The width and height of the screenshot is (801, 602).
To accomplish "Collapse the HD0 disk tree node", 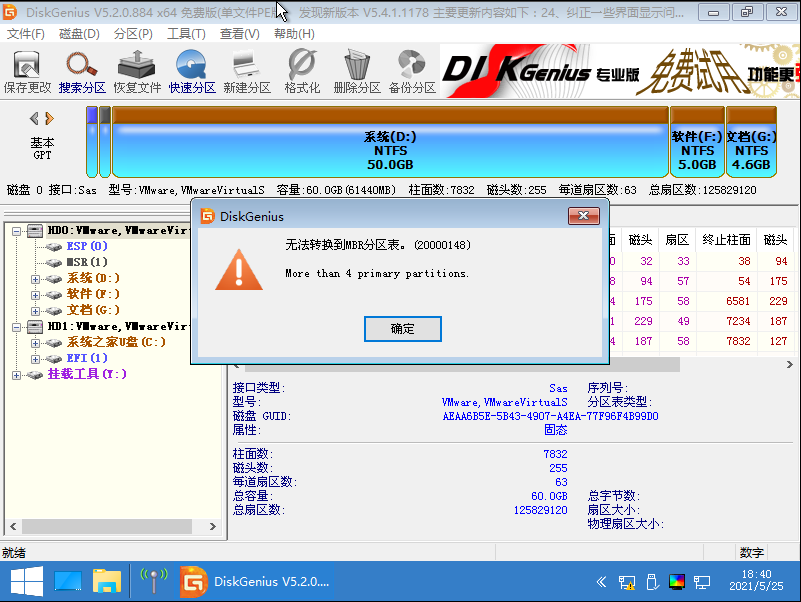I will click(16, 231).
